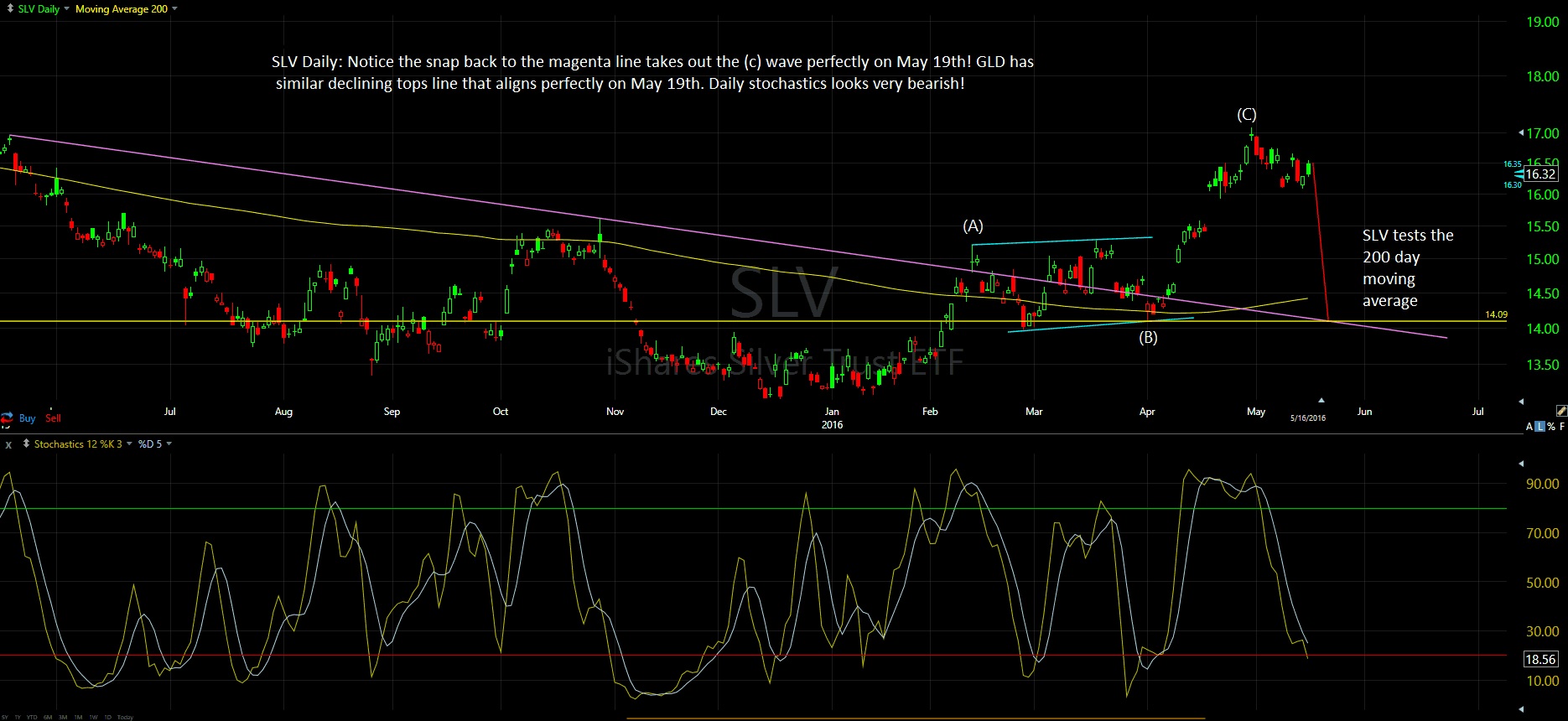The image size is (1568, 721).
Task: Click the 5/16/2016 date label
Action: click(x=1308, y=418)
